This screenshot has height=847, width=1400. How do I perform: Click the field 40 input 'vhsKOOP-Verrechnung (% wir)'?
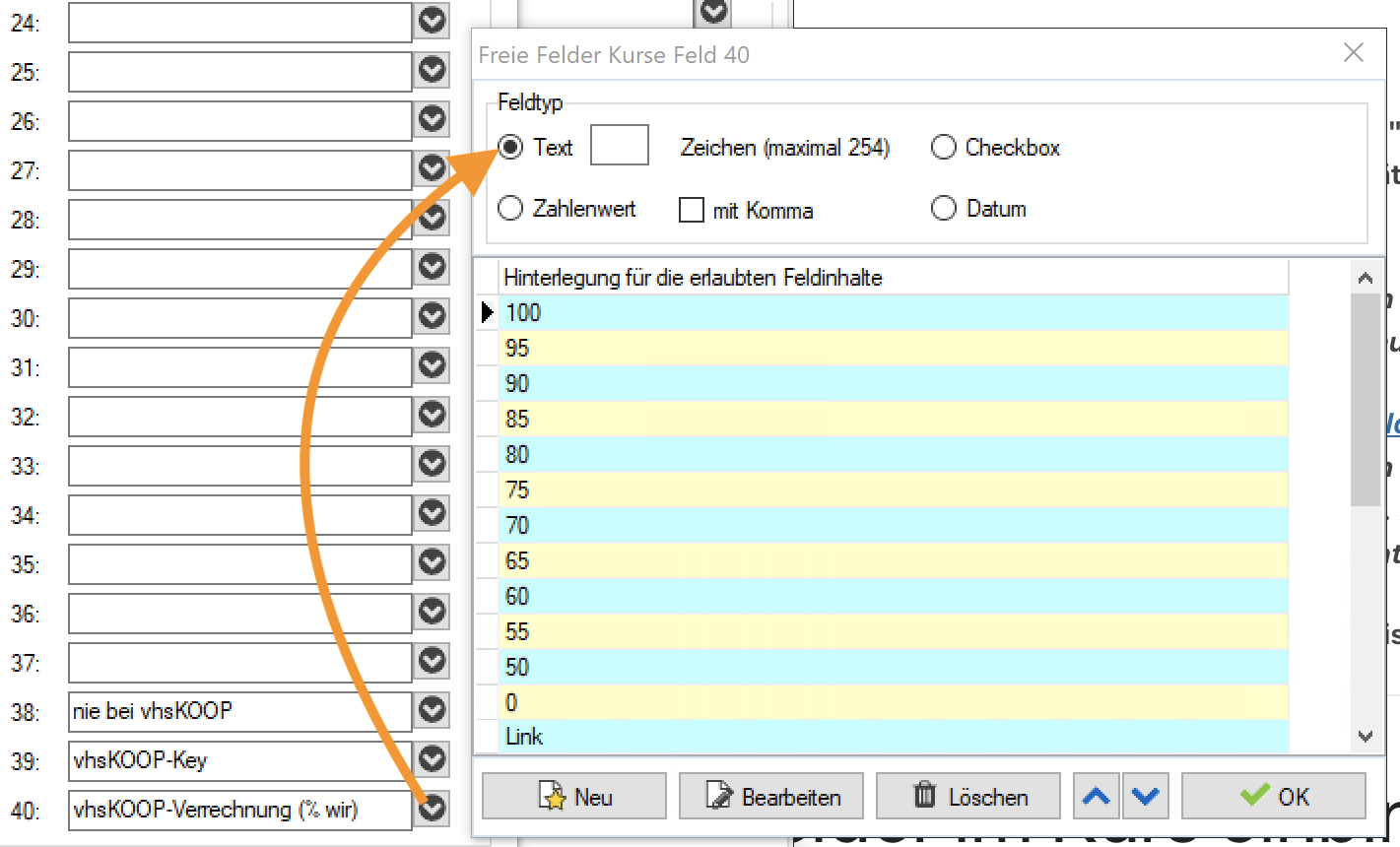(239, 810)
